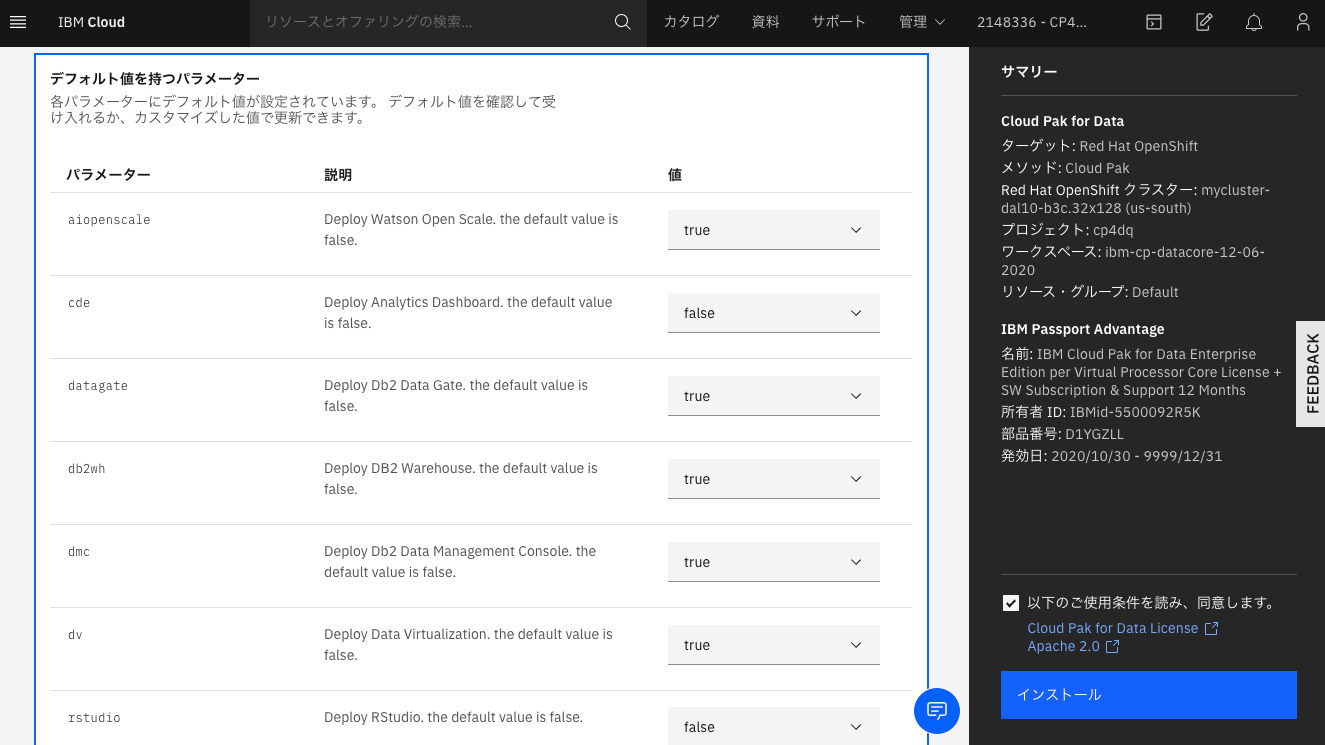Click the rstudio parameter name

[x=94, y=718]
